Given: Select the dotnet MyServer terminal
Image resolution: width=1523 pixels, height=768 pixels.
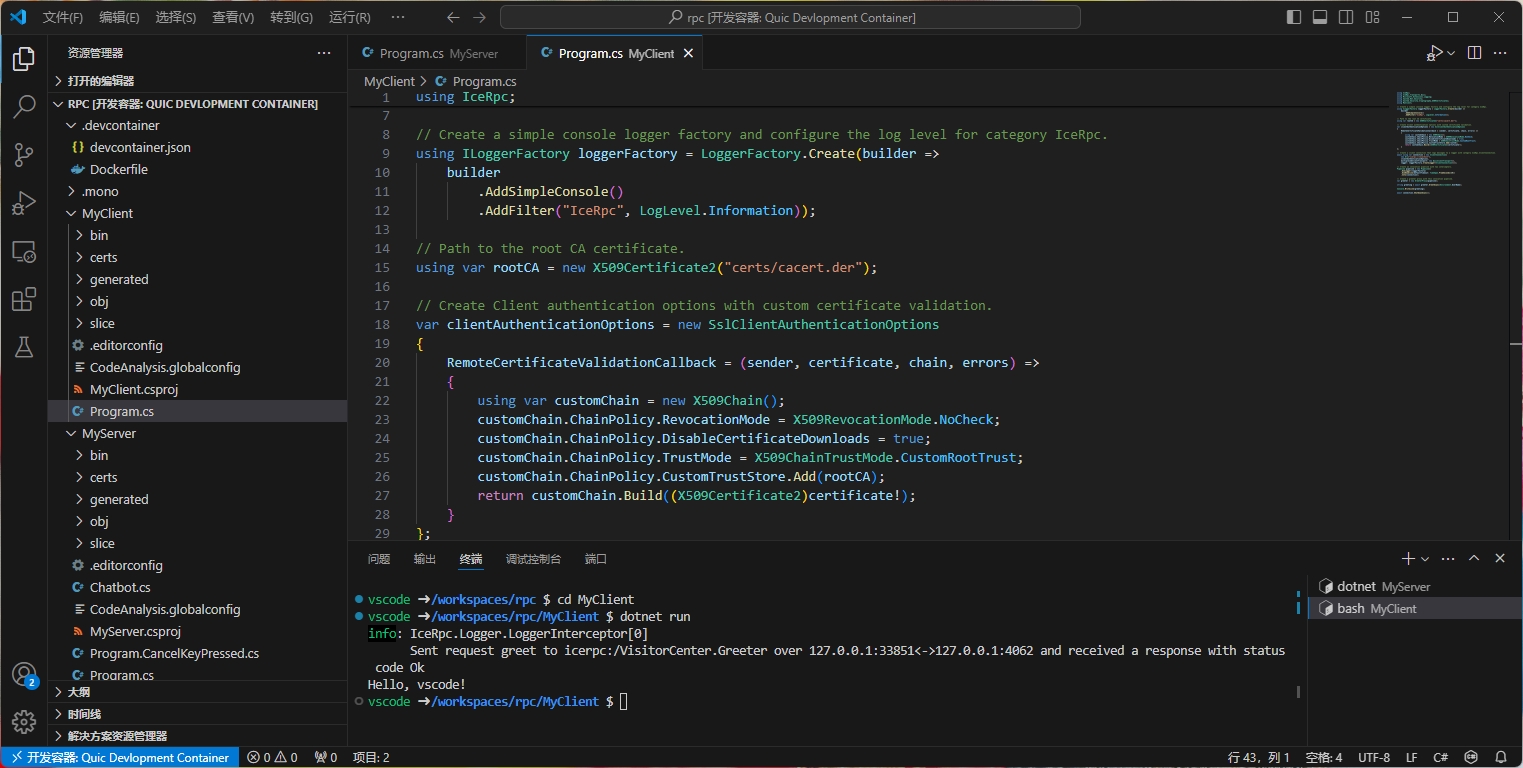Looking at the screenshot, I should click(x=1412, y=586).
